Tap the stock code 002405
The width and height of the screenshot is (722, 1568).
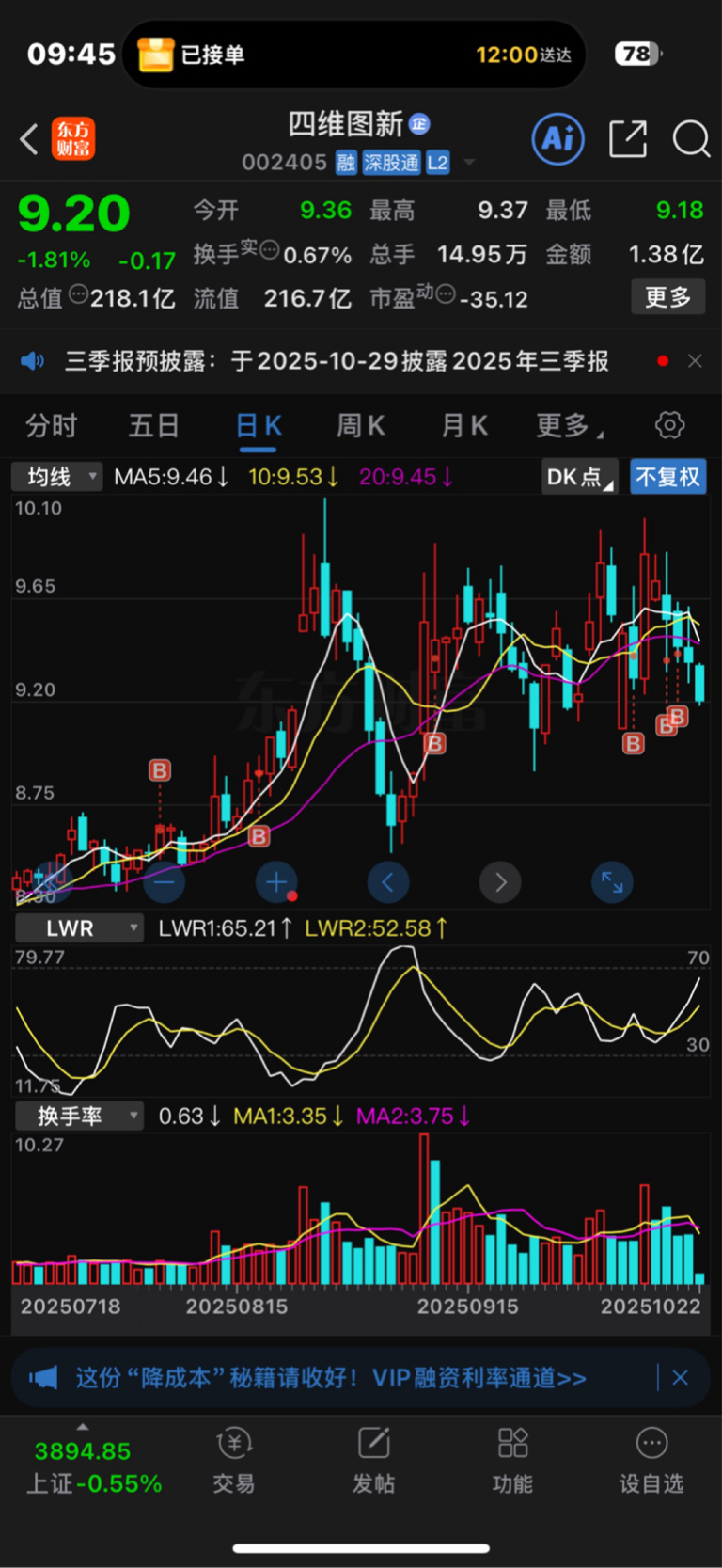tap(284, 163)
